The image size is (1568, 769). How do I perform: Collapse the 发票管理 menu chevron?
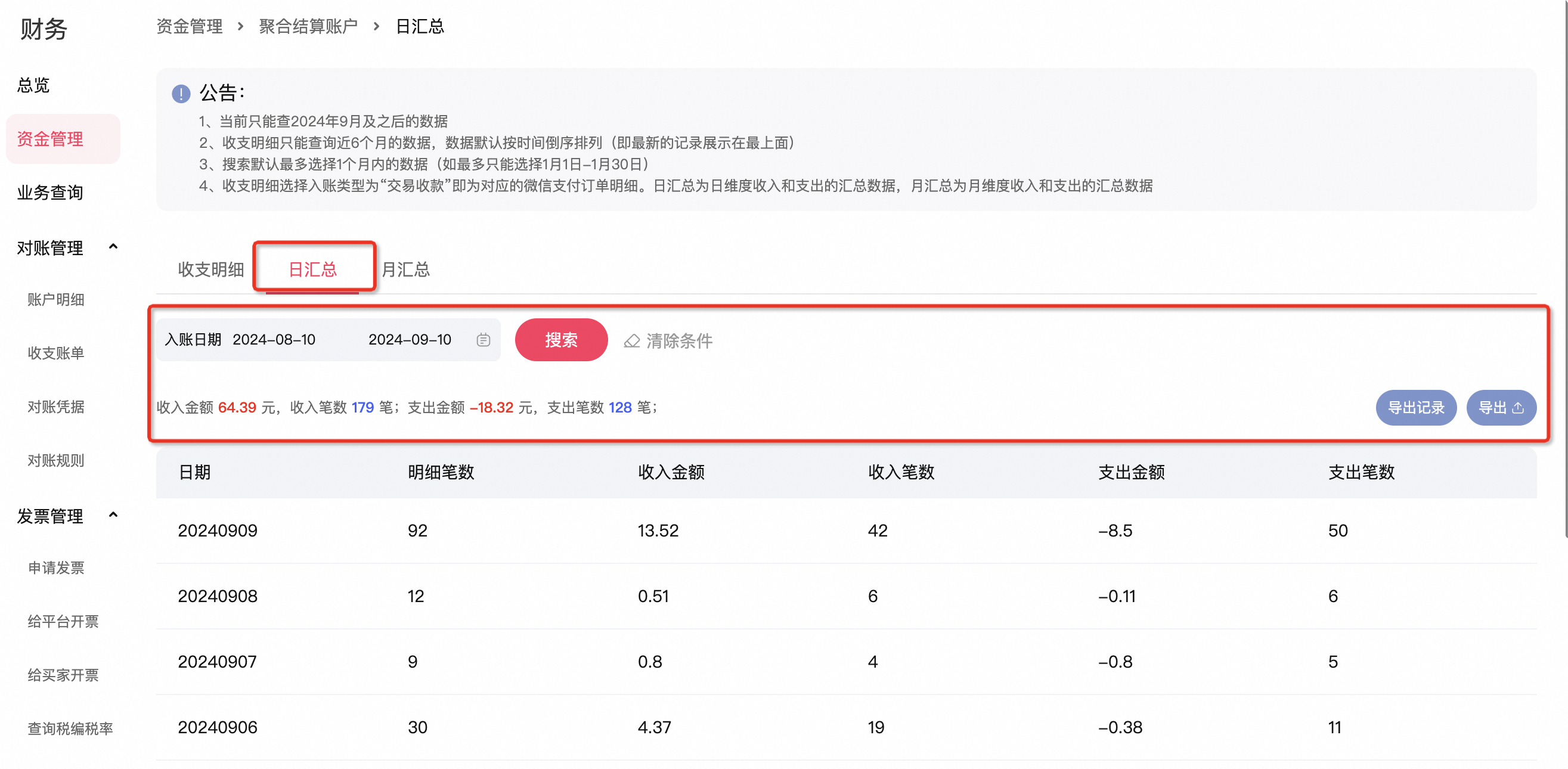[x=113, y=515]
